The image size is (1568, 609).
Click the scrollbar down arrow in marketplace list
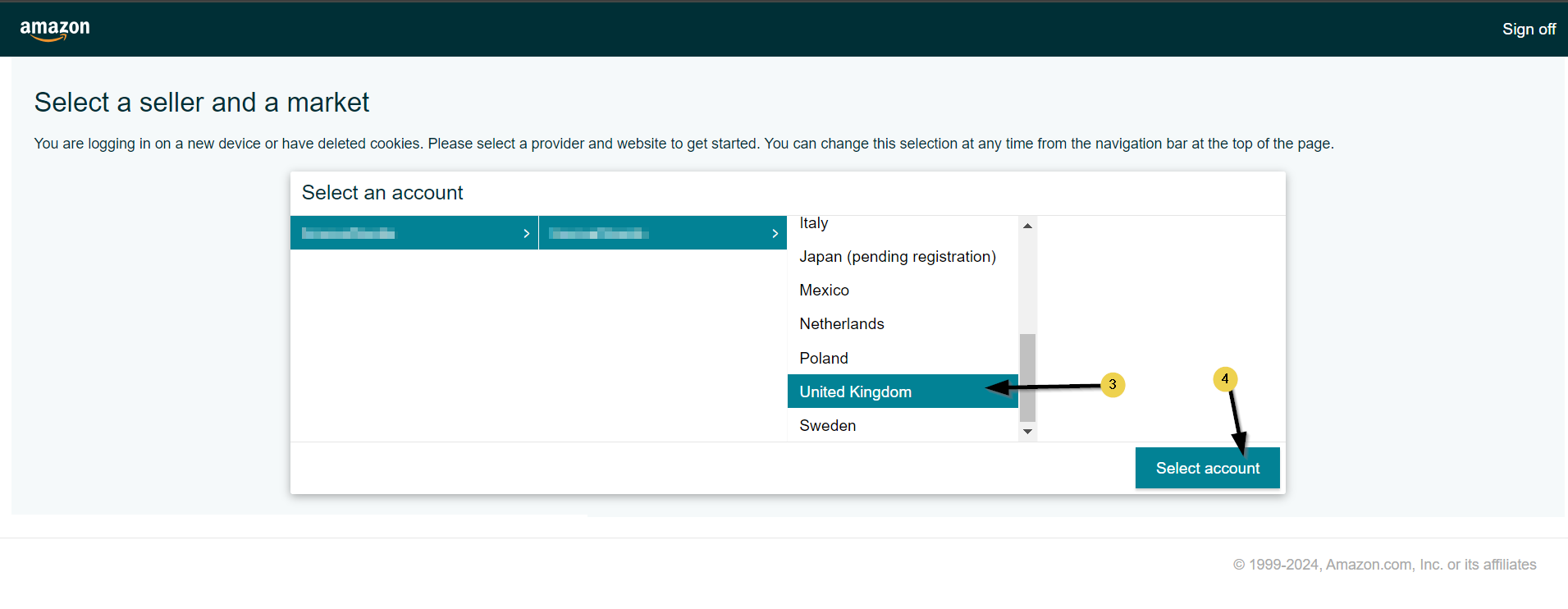coord(1027,432)
